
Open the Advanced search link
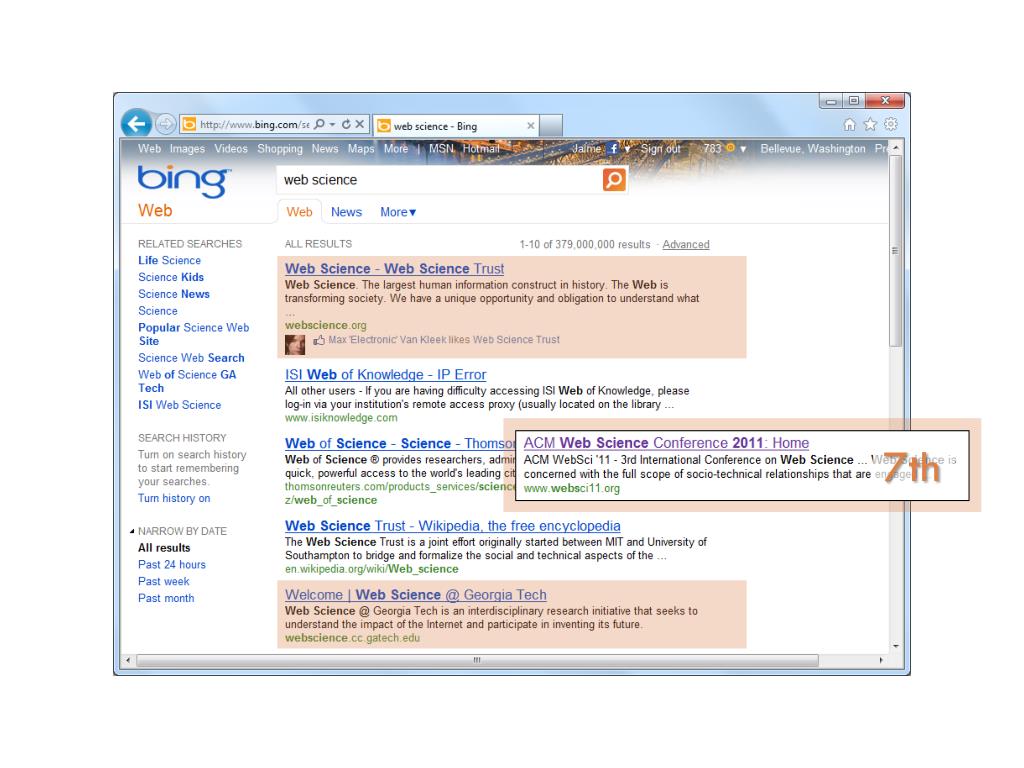[x=686, y=244]
